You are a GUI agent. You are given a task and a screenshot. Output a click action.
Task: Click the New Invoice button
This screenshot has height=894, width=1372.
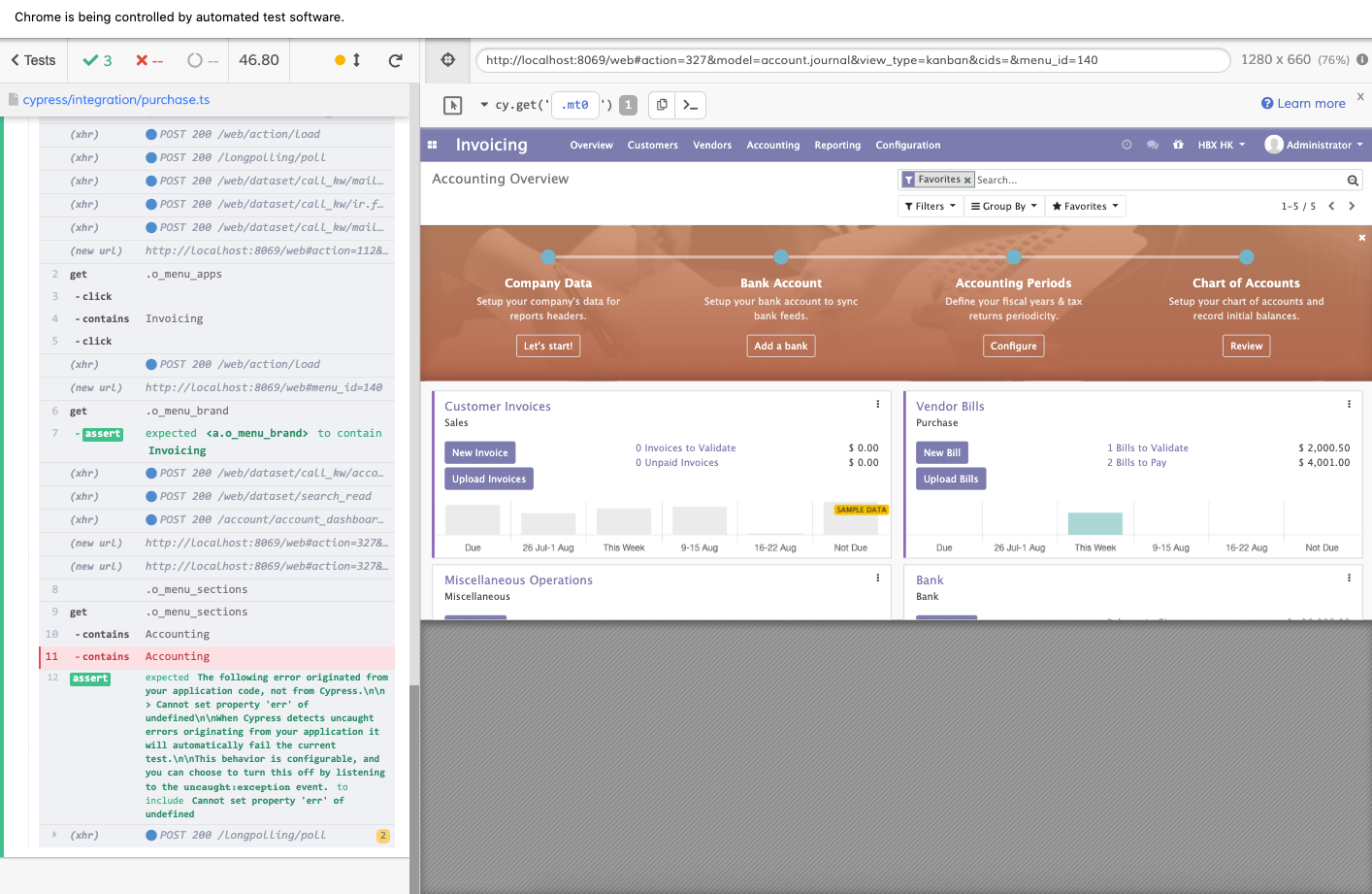click(x=480, y=452)
